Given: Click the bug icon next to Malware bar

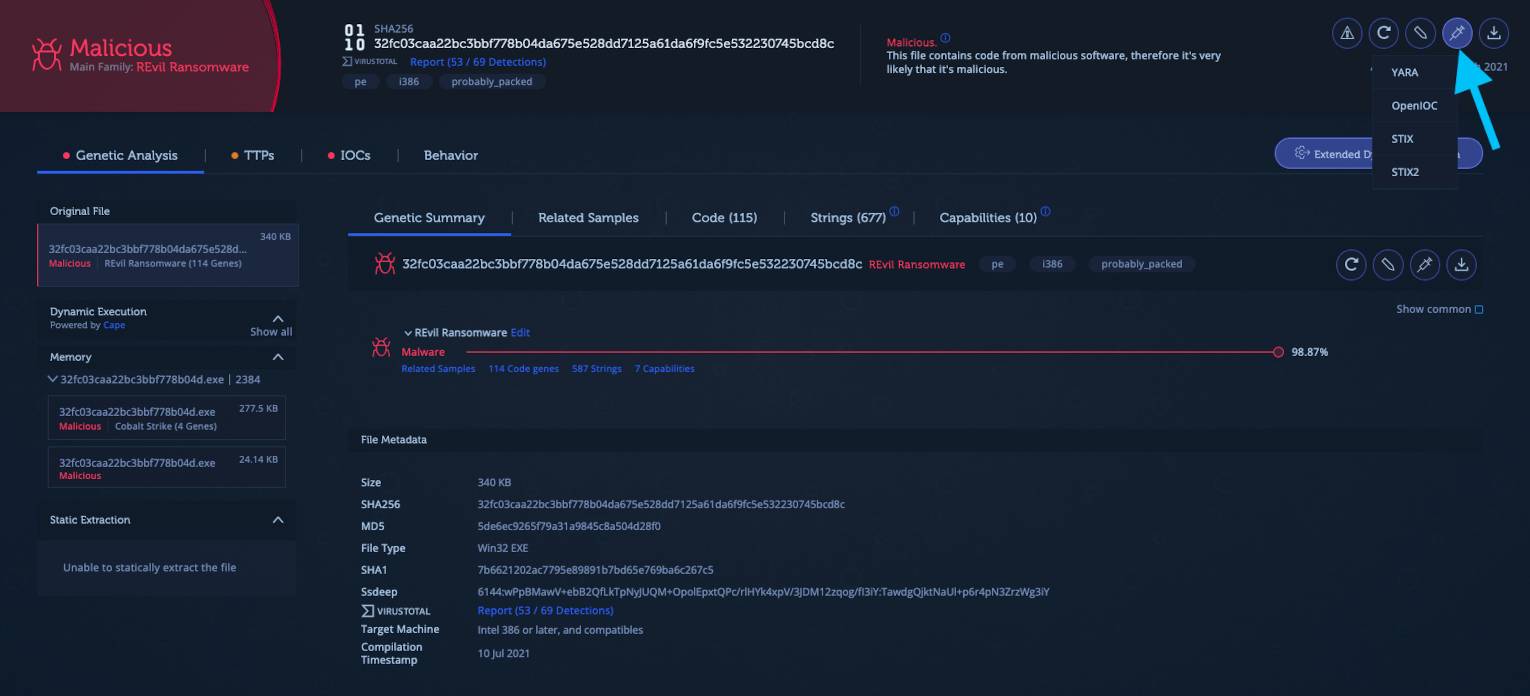Looking at the screenshot, I should click(x=381, y=347).
